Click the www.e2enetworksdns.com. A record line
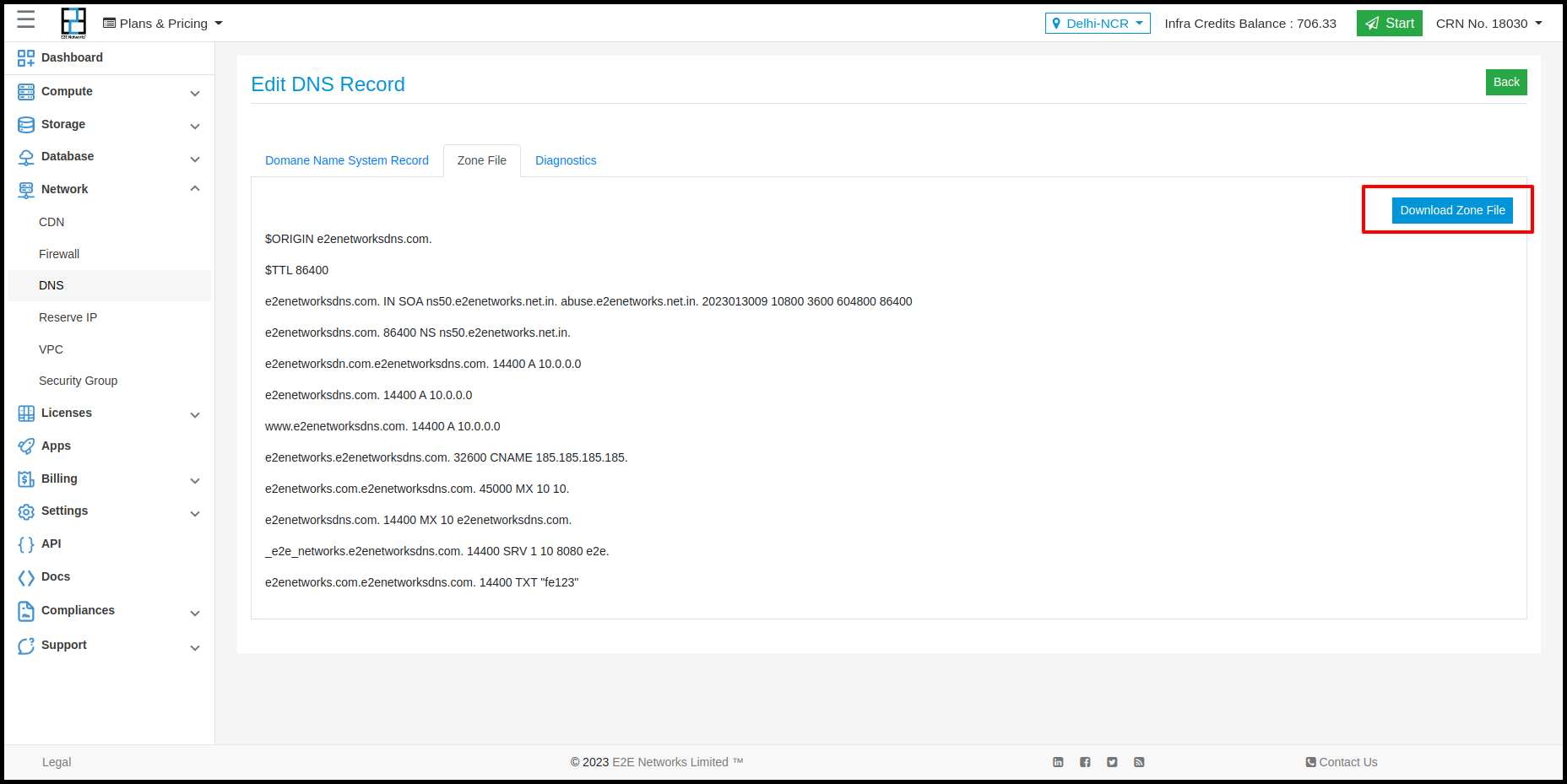This screenshot has height=784, width=1567. (382, 426)
